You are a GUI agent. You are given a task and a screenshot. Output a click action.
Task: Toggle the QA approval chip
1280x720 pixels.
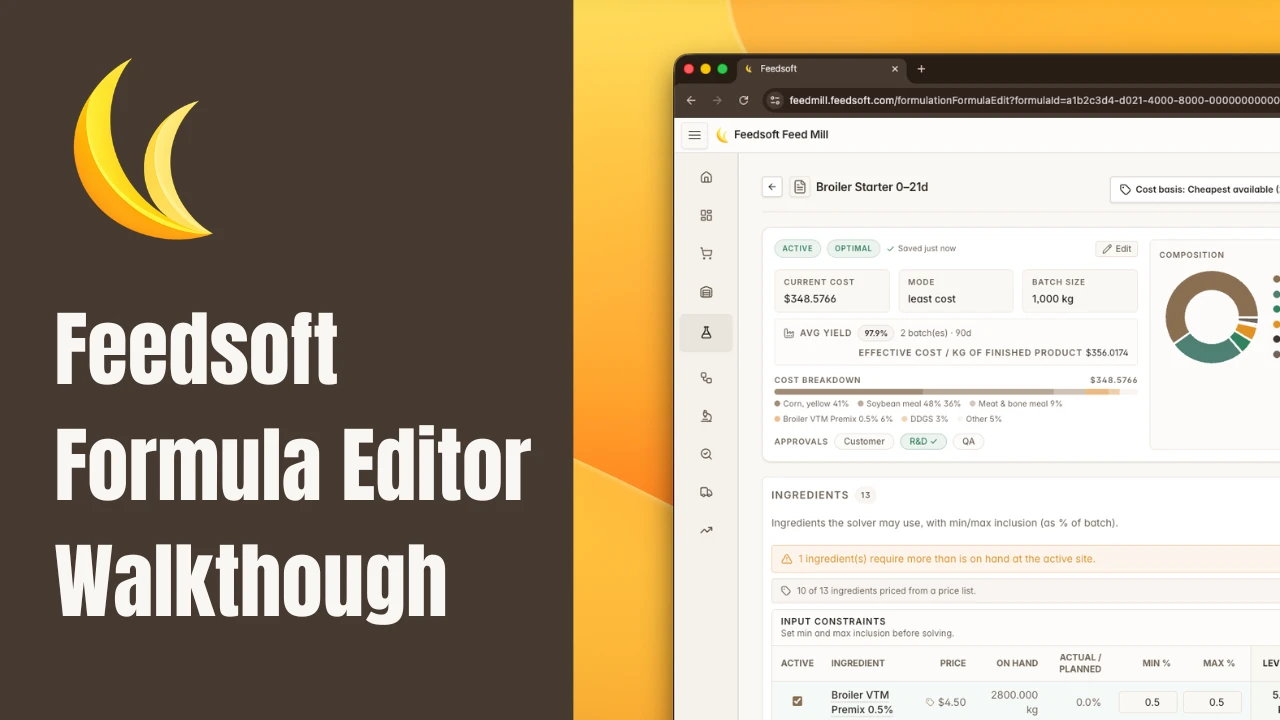[968, 441]
